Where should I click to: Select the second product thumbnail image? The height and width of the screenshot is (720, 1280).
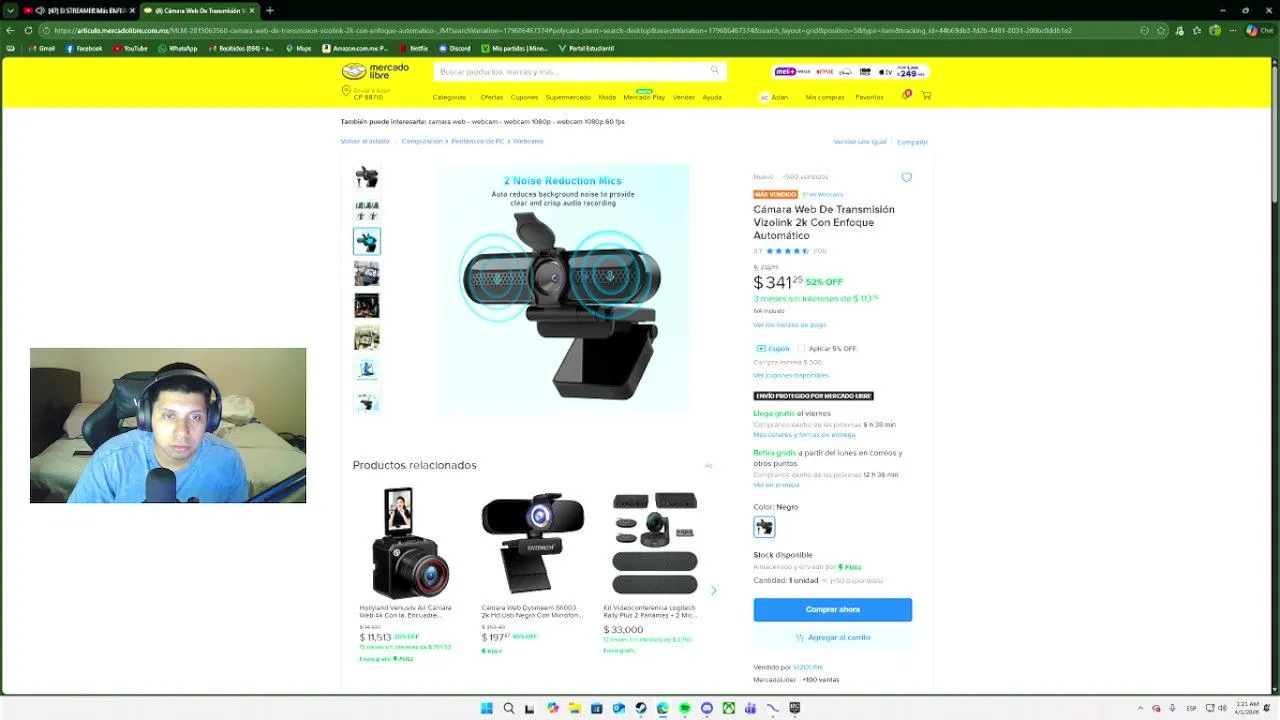[x=367, y=209]
